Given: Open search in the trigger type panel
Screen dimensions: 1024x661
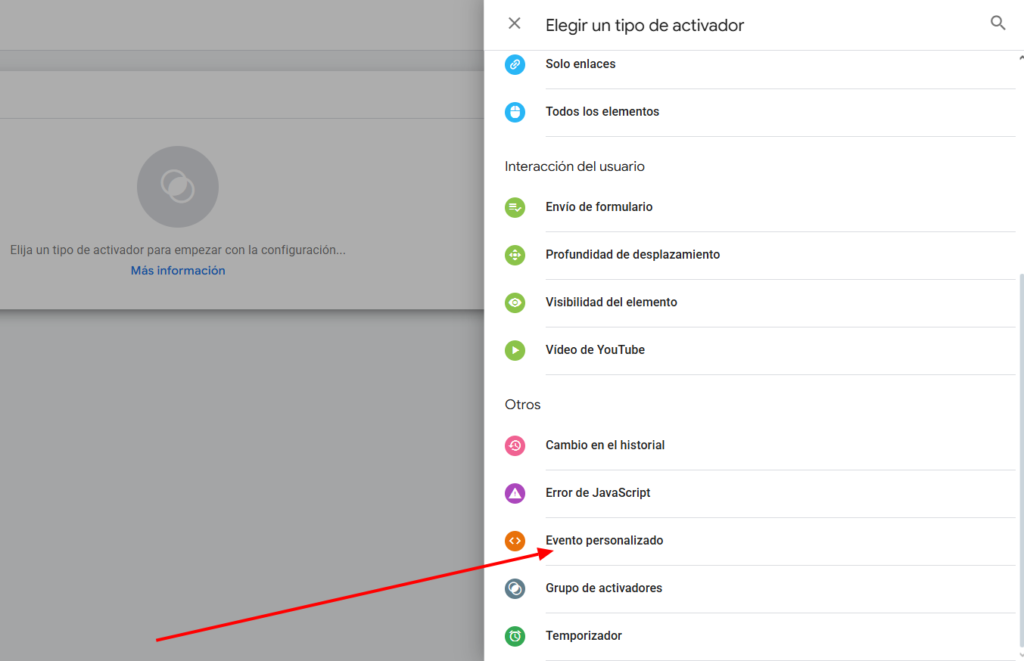Looking at the screenshot, I should 997,23.
